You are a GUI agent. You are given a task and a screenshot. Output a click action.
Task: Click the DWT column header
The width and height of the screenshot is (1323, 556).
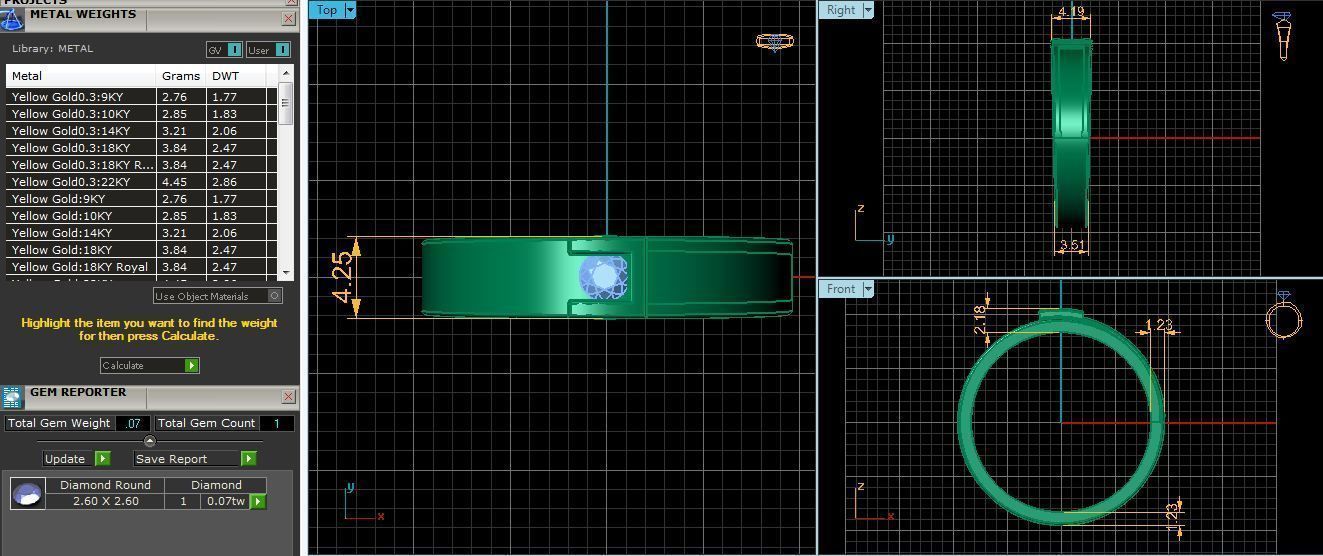pos(236,76)
